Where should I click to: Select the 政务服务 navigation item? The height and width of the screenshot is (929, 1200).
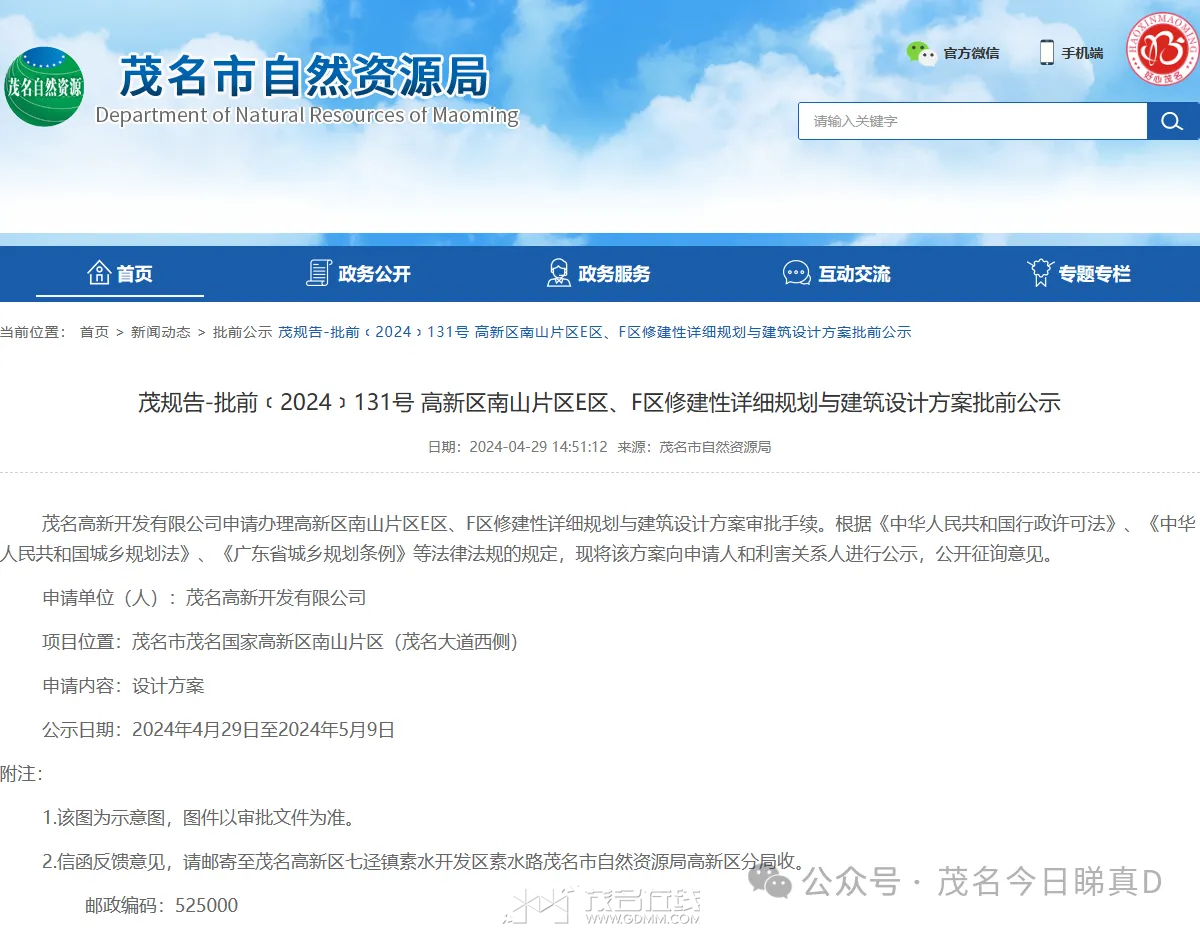click(614, 274)
